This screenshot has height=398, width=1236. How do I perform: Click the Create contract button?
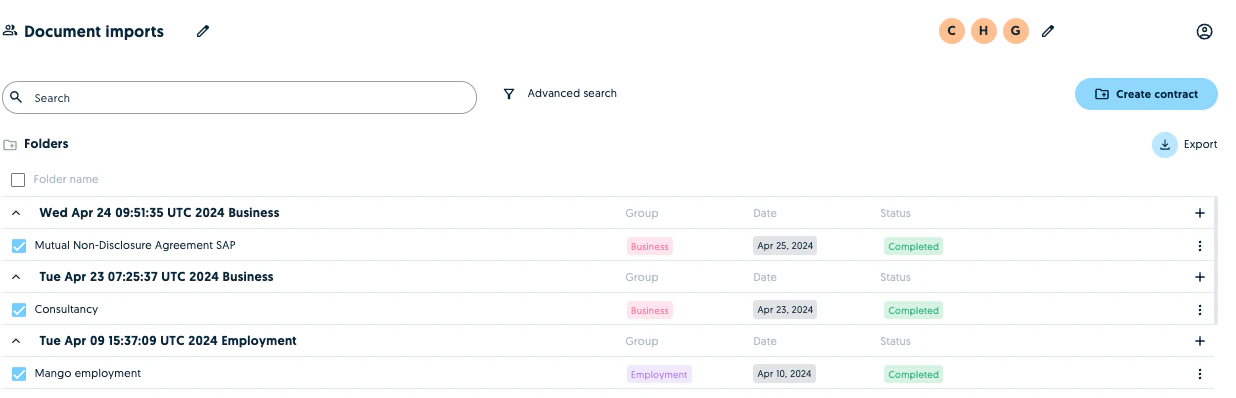pos(1146,94)
